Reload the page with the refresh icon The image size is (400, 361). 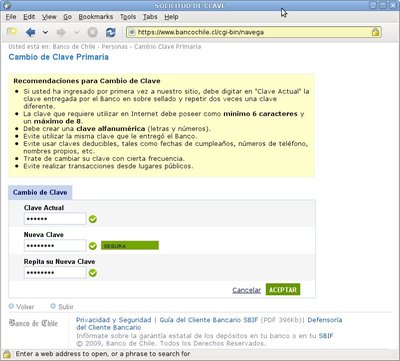tap(110, 32)
